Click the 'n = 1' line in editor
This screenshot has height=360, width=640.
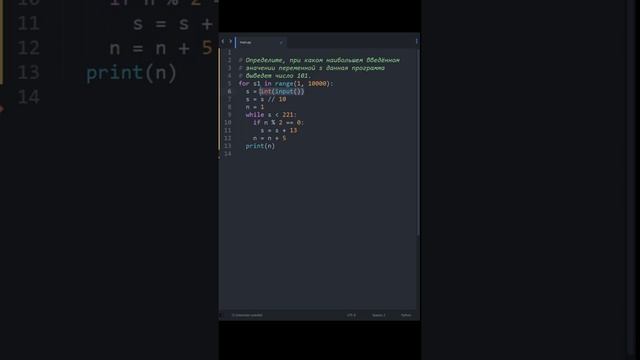(x=255, y=107)
